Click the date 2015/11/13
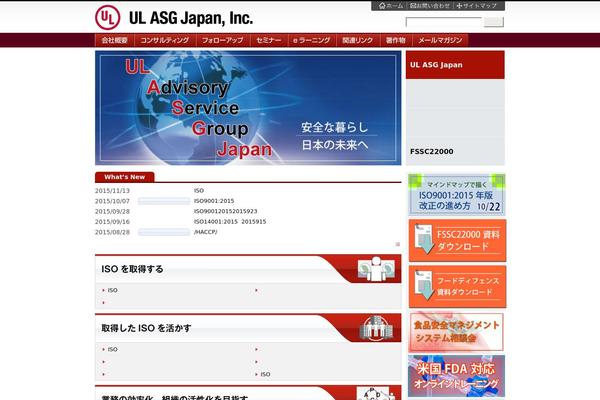This screenshot has height=400, width=600. 112,191
